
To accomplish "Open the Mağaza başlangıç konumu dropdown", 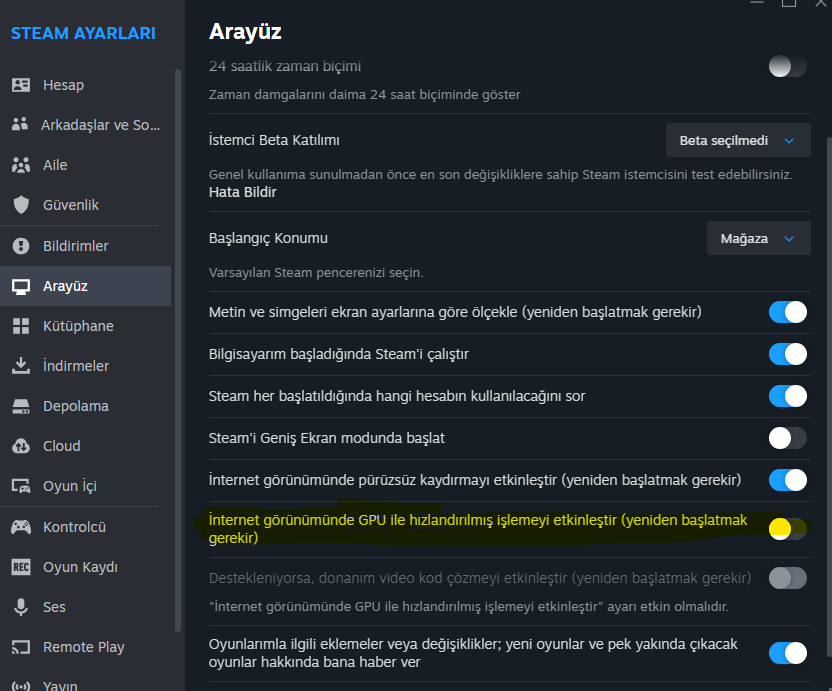I will click(758, 238).
